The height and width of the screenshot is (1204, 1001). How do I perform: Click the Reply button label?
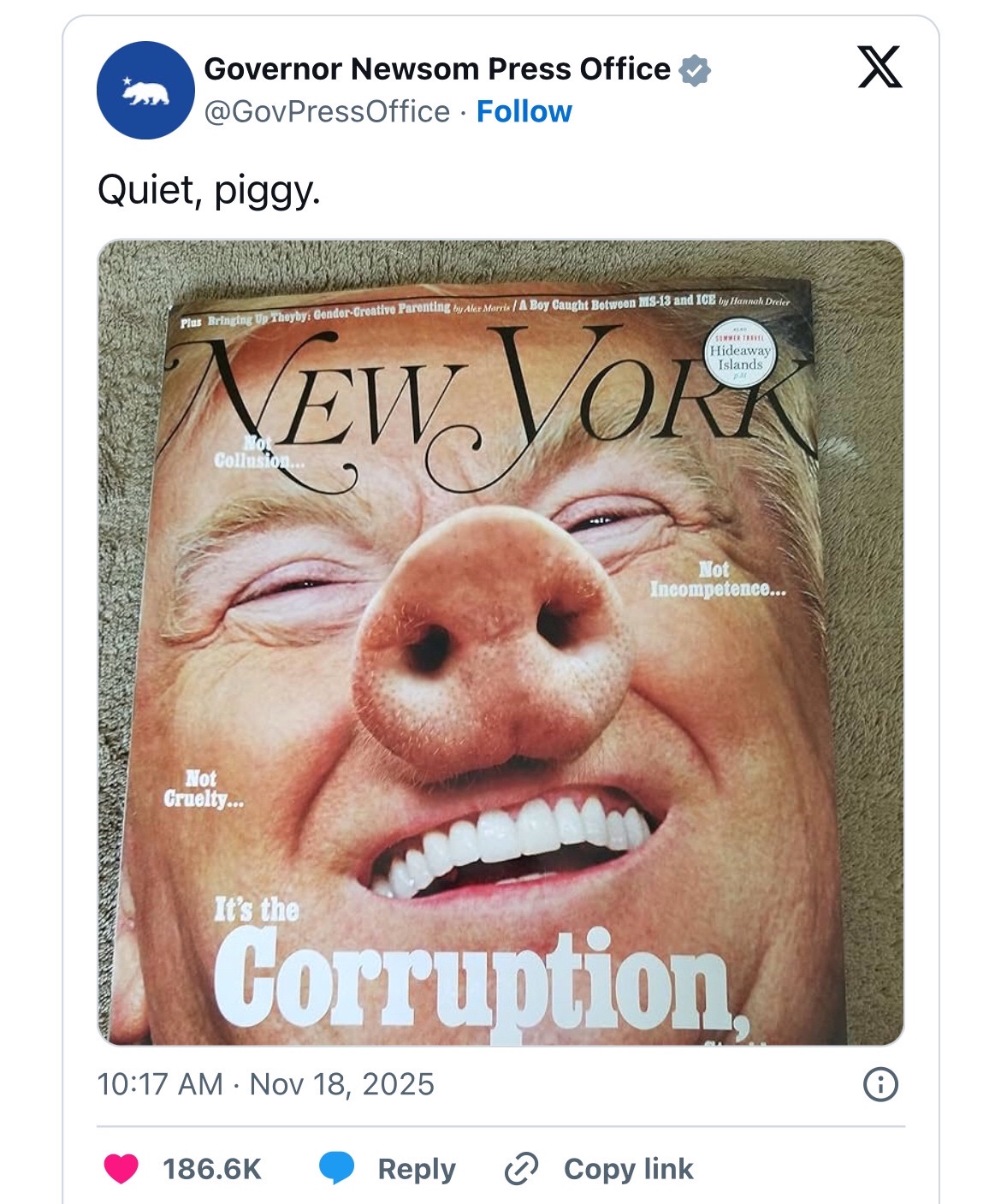click(417, 1168)
